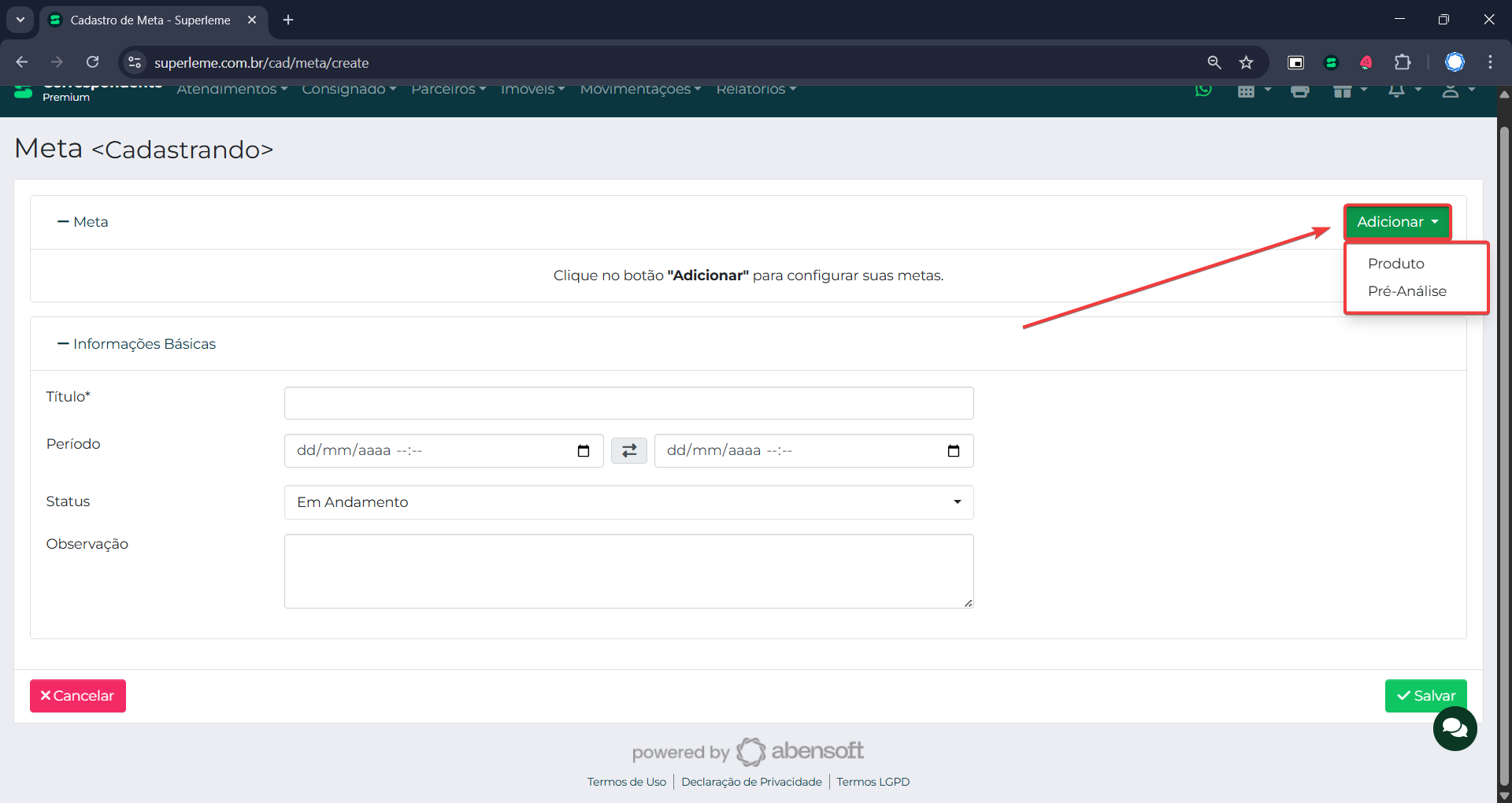Click the printer icon in navbar
Viewport: 1512px width, 803px height.
pos(1299,91)
